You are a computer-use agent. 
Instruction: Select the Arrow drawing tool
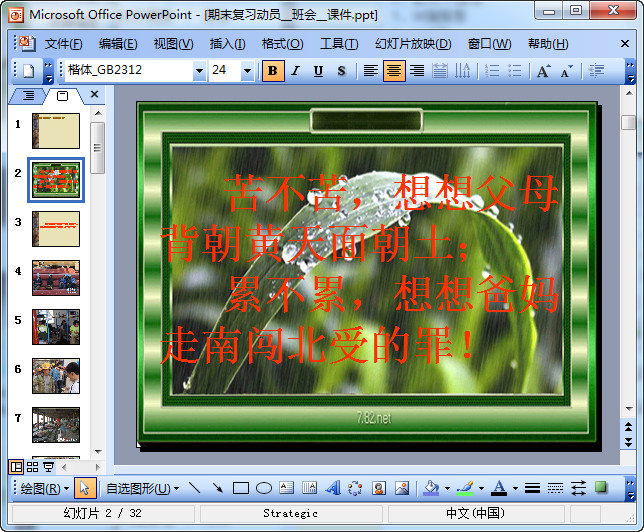217,488
